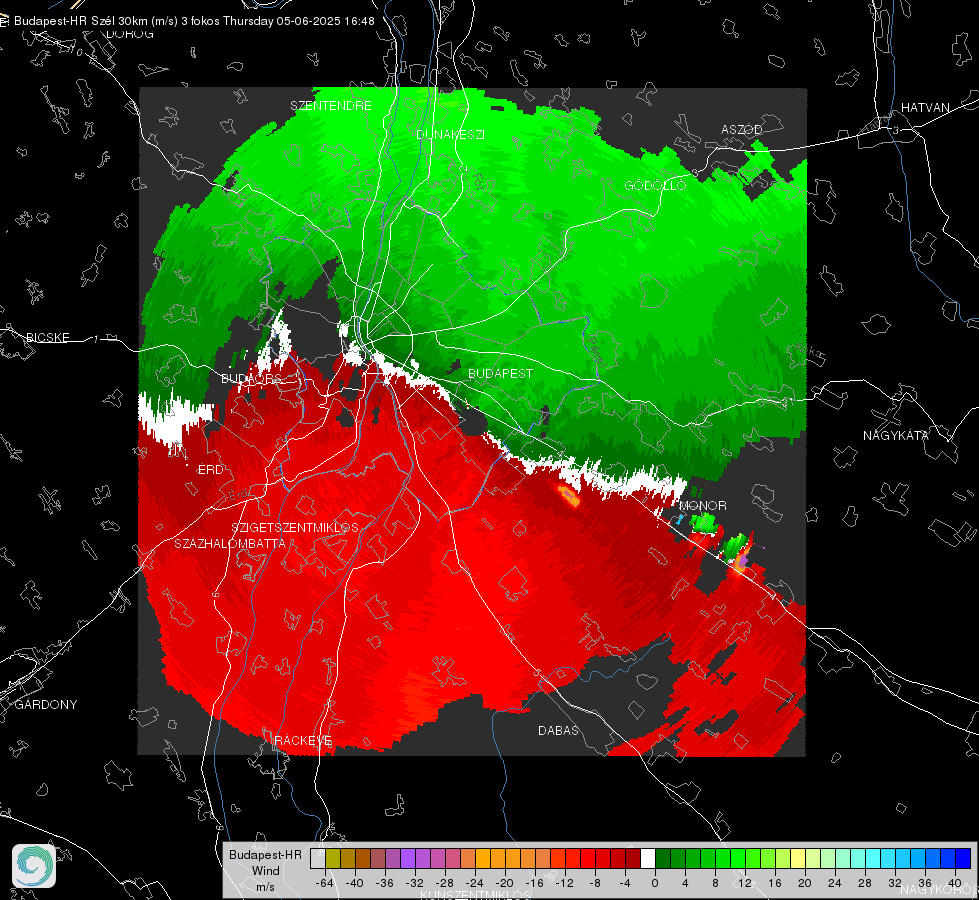
Task: Click the RÁCKEVE city label
Action: coord(303,740)
